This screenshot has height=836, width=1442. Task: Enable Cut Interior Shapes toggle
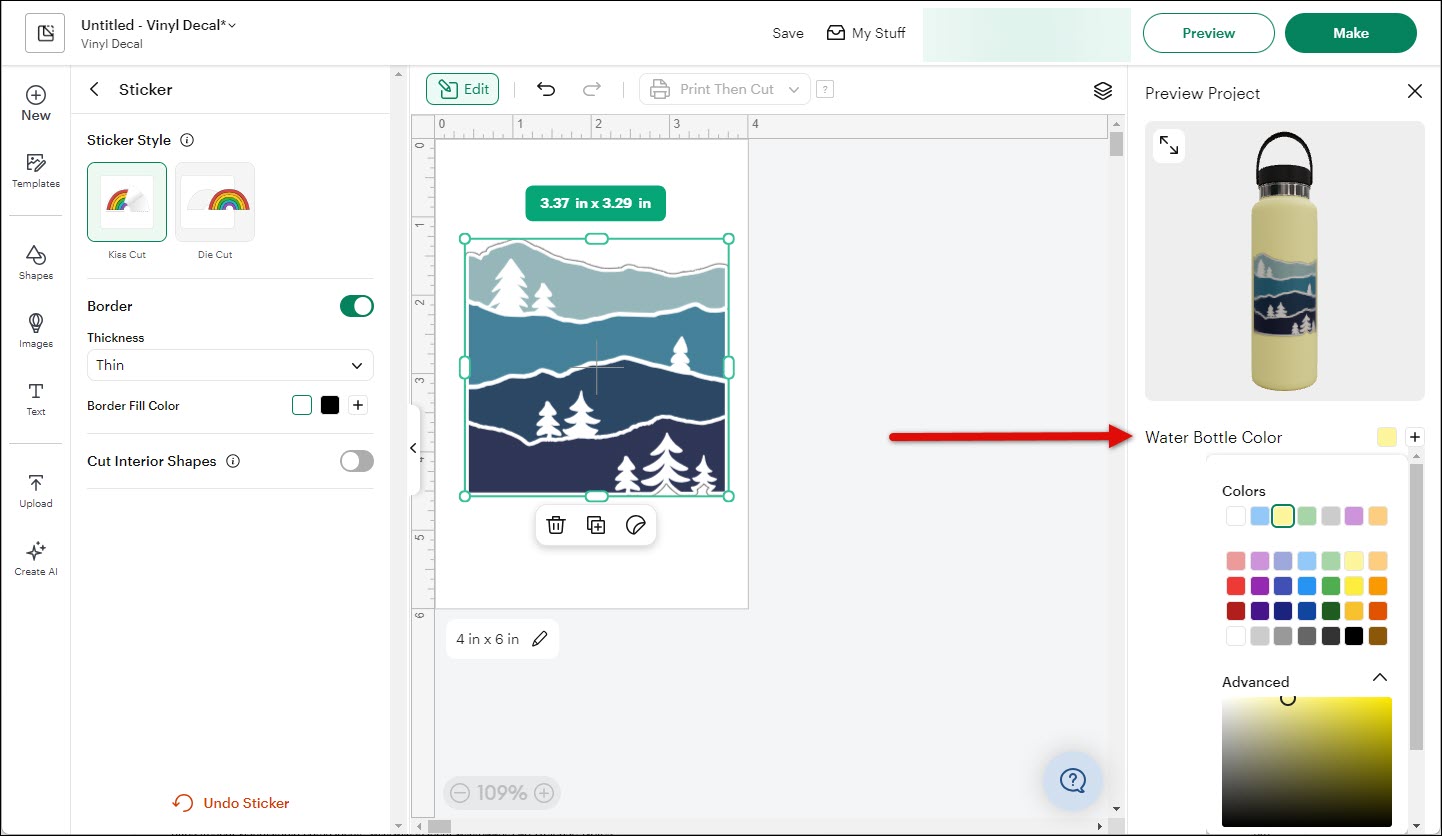click(356, 461)
